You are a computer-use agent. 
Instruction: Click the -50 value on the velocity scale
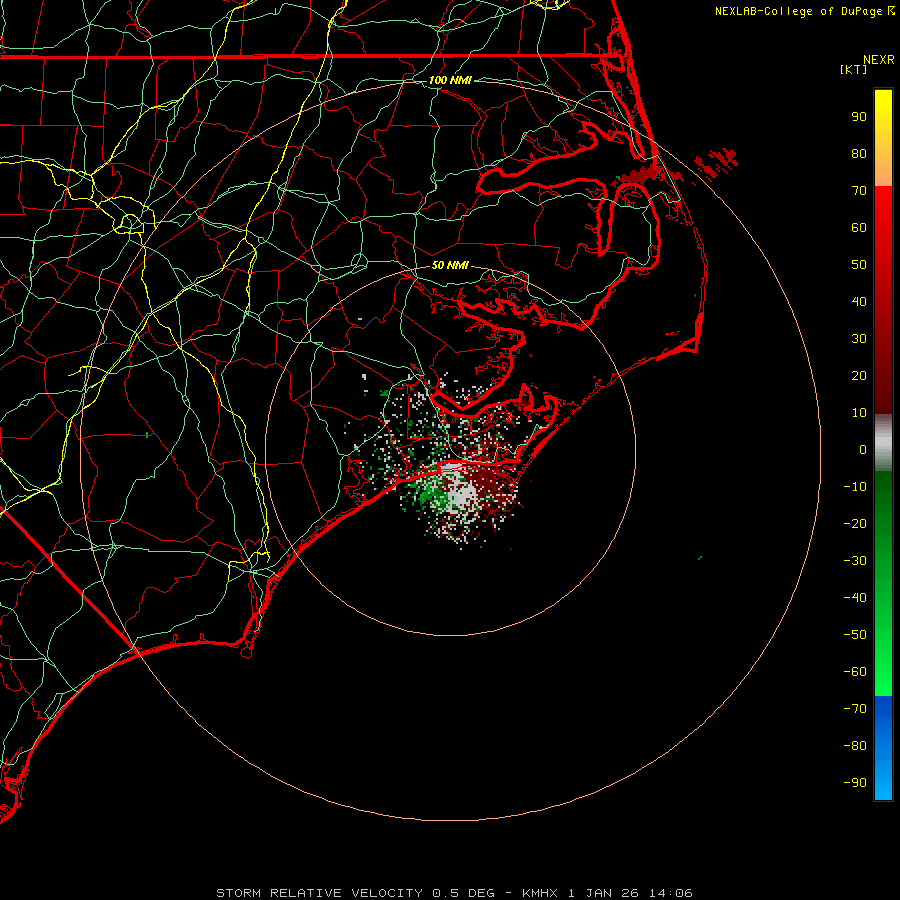click(855, 635)
